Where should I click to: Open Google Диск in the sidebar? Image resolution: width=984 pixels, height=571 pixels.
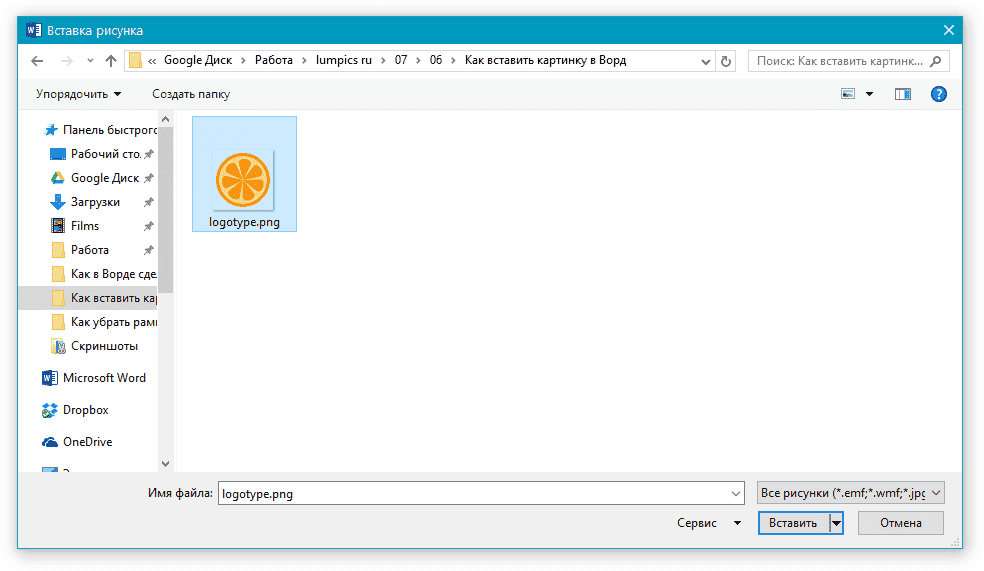tap(102, 178)
